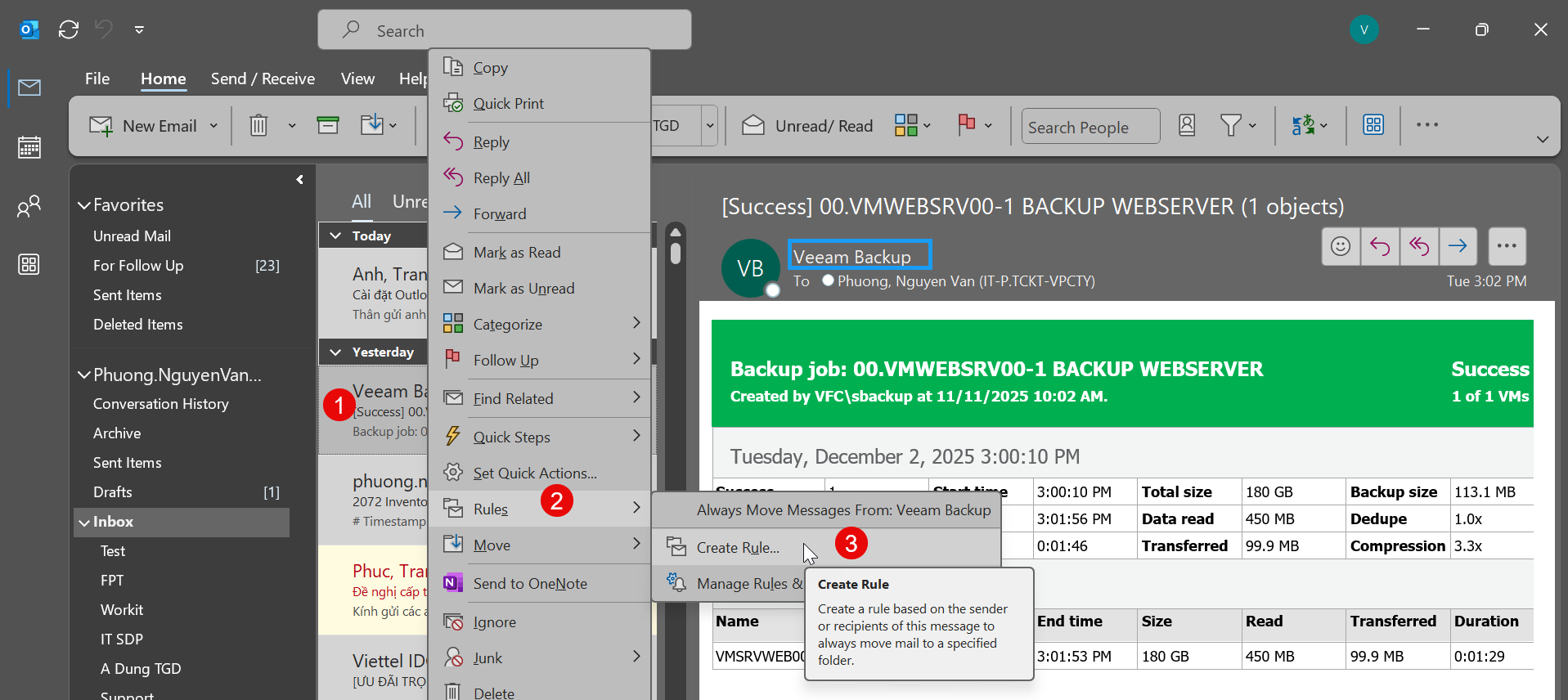Click the Veeam Backup sender name

[851, 257]
